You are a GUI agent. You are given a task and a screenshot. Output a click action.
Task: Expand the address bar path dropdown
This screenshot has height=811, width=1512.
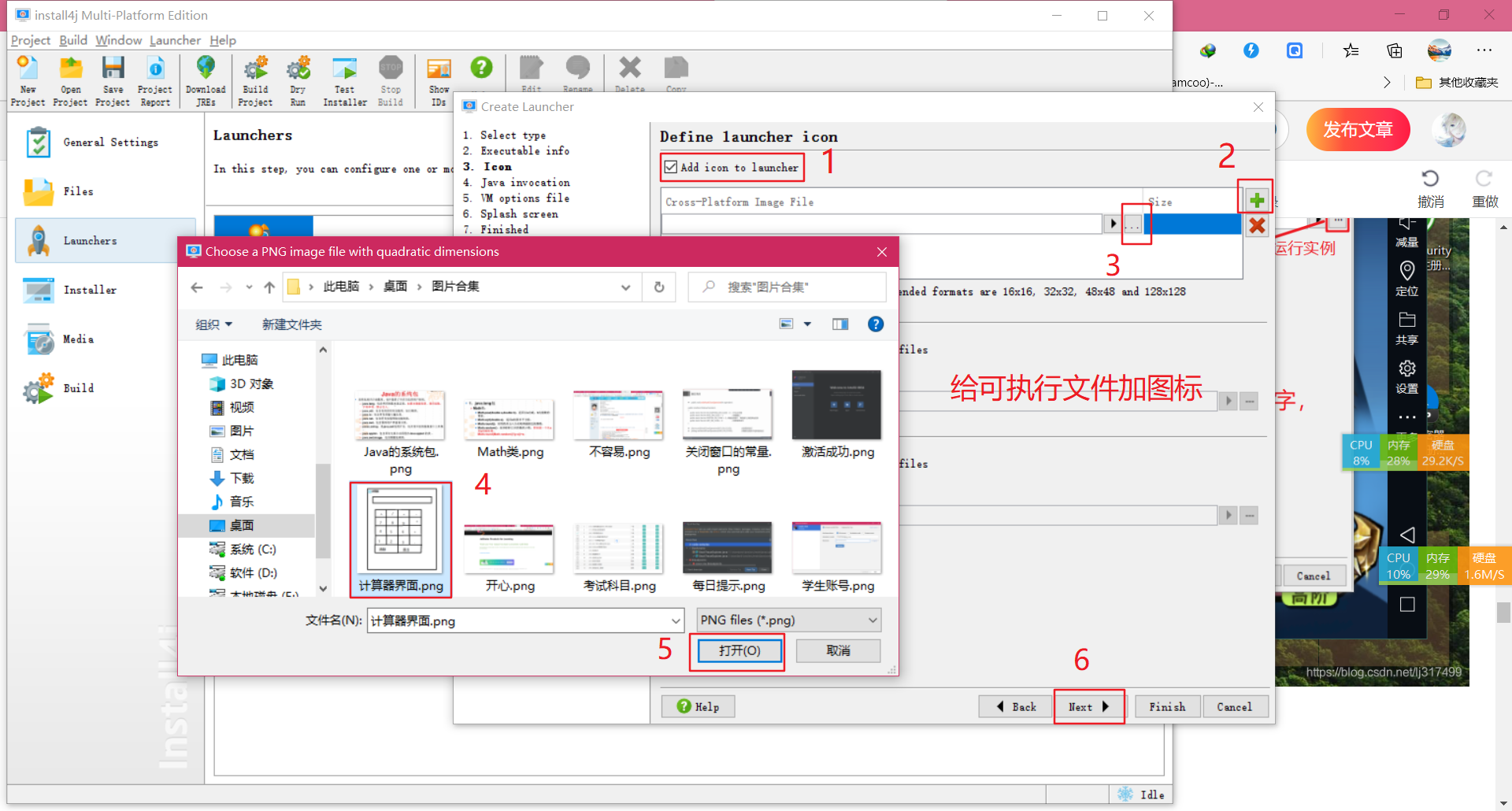pyautogui.click(x=626, y=287)
